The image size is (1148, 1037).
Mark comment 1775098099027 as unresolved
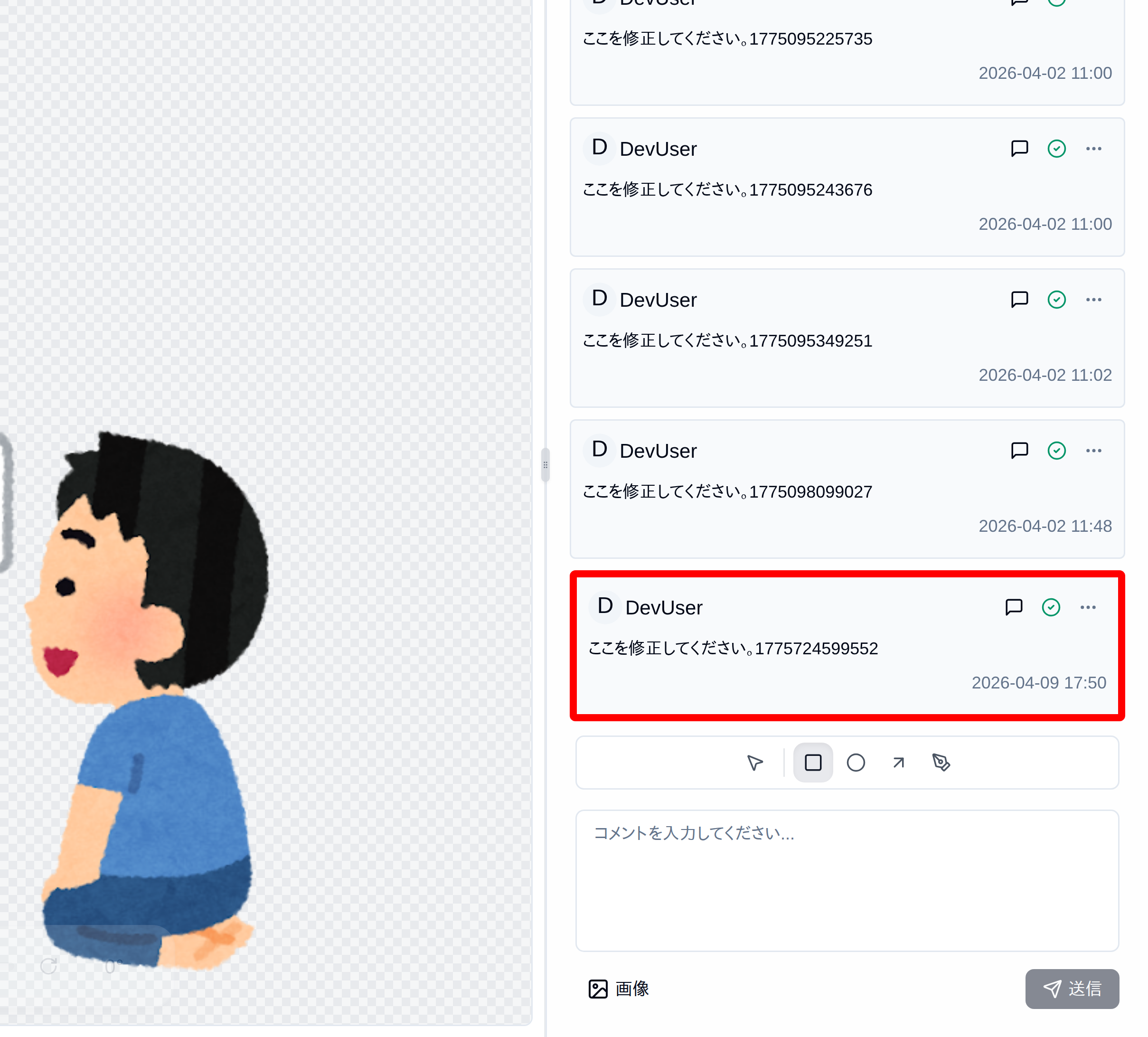click(x=1057, y=451)
